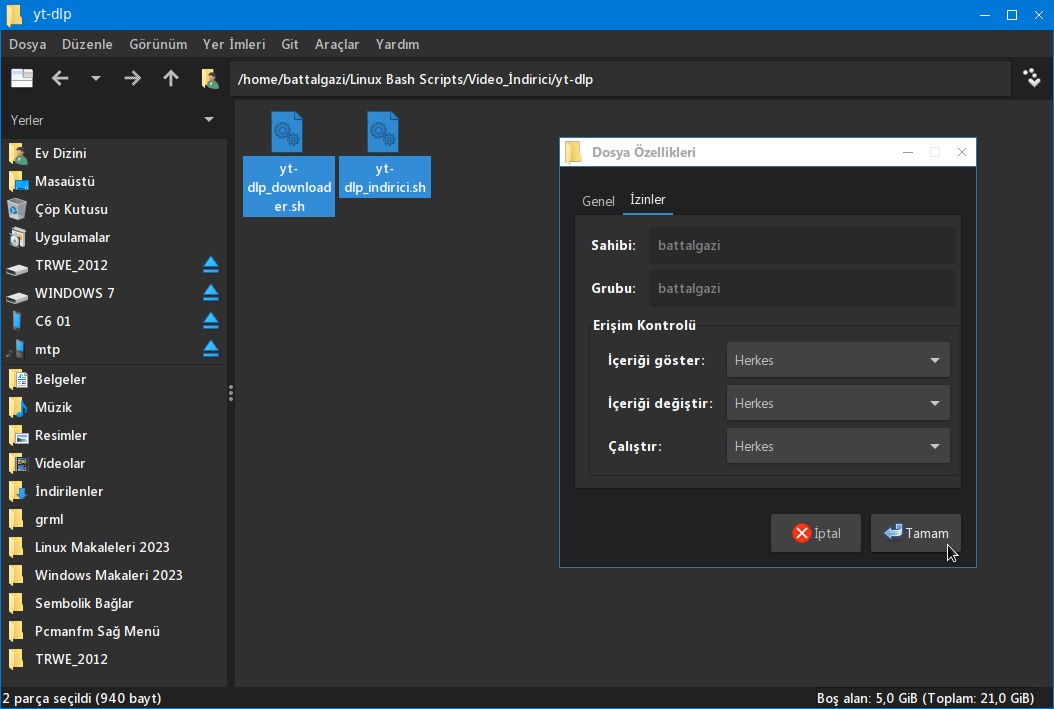1054x709 pixels.
Task: Jump to the home folder icon
Action: [x=210, y=79]
